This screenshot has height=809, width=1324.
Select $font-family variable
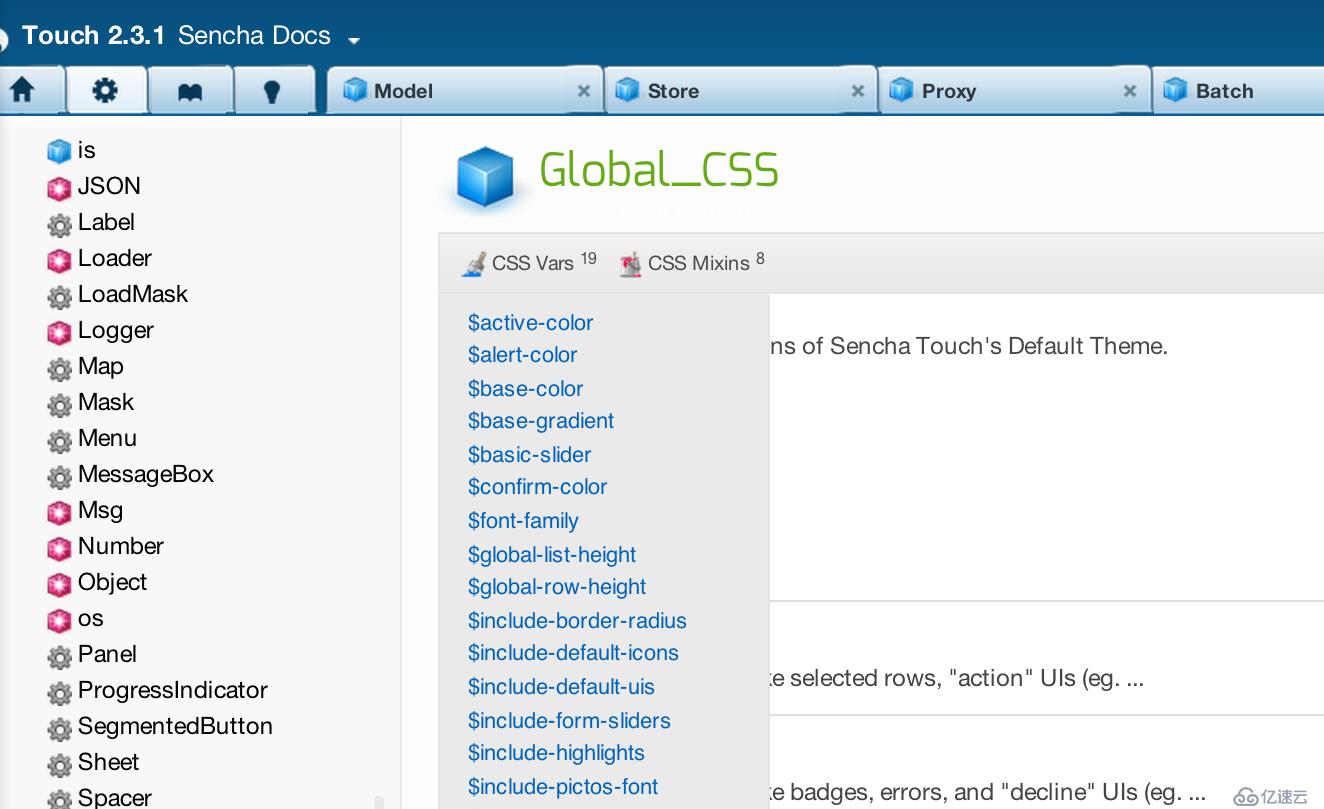point(523,521)
